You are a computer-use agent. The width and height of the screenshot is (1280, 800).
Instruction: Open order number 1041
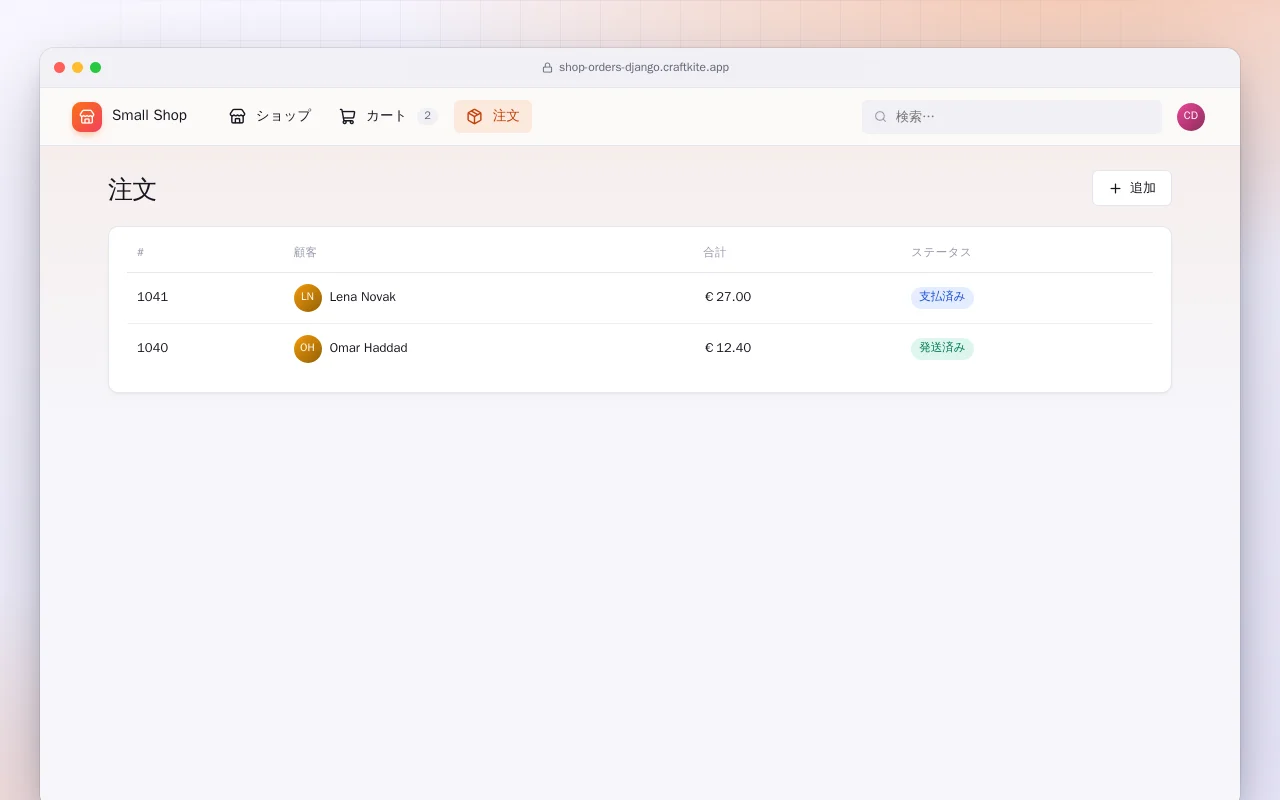(x=153, y=297)
